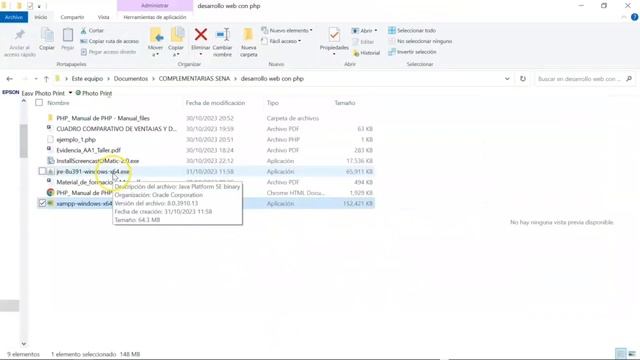Open file Historial
The image size is (640, 360).
366,53
